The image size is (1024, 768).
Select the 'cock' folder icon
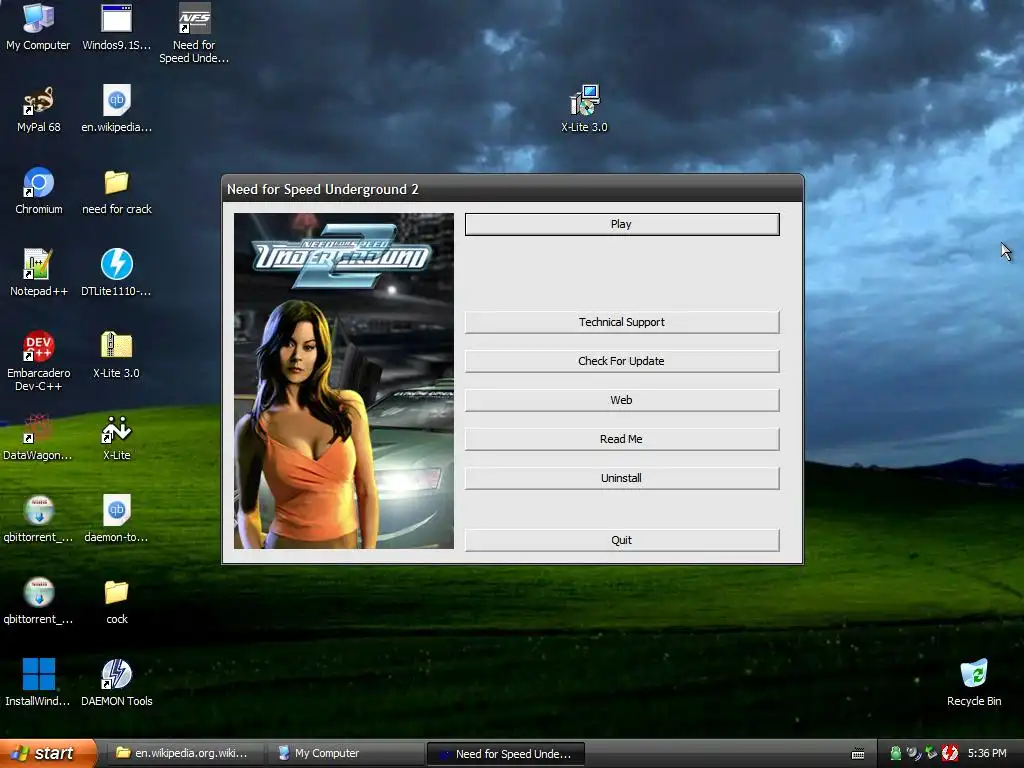click(116, 601)
